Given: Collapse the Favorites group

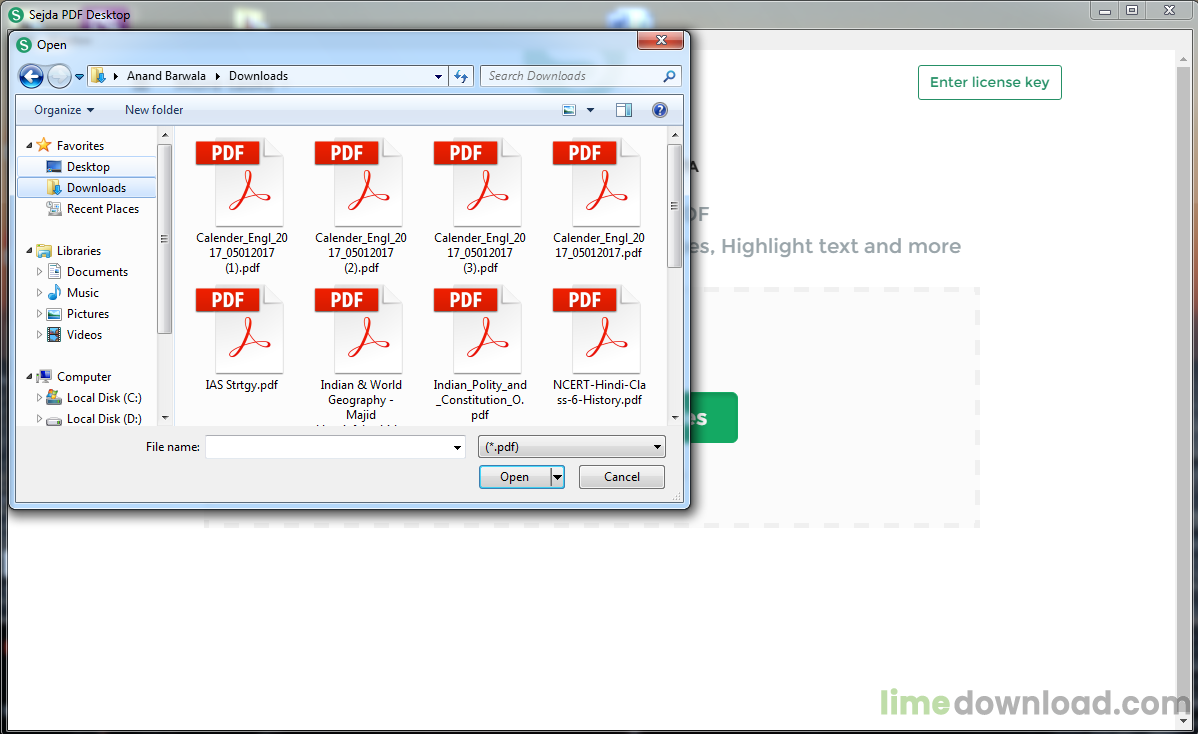Looking at the screenshot, I should pyautogui.click(x=29, y=146).
